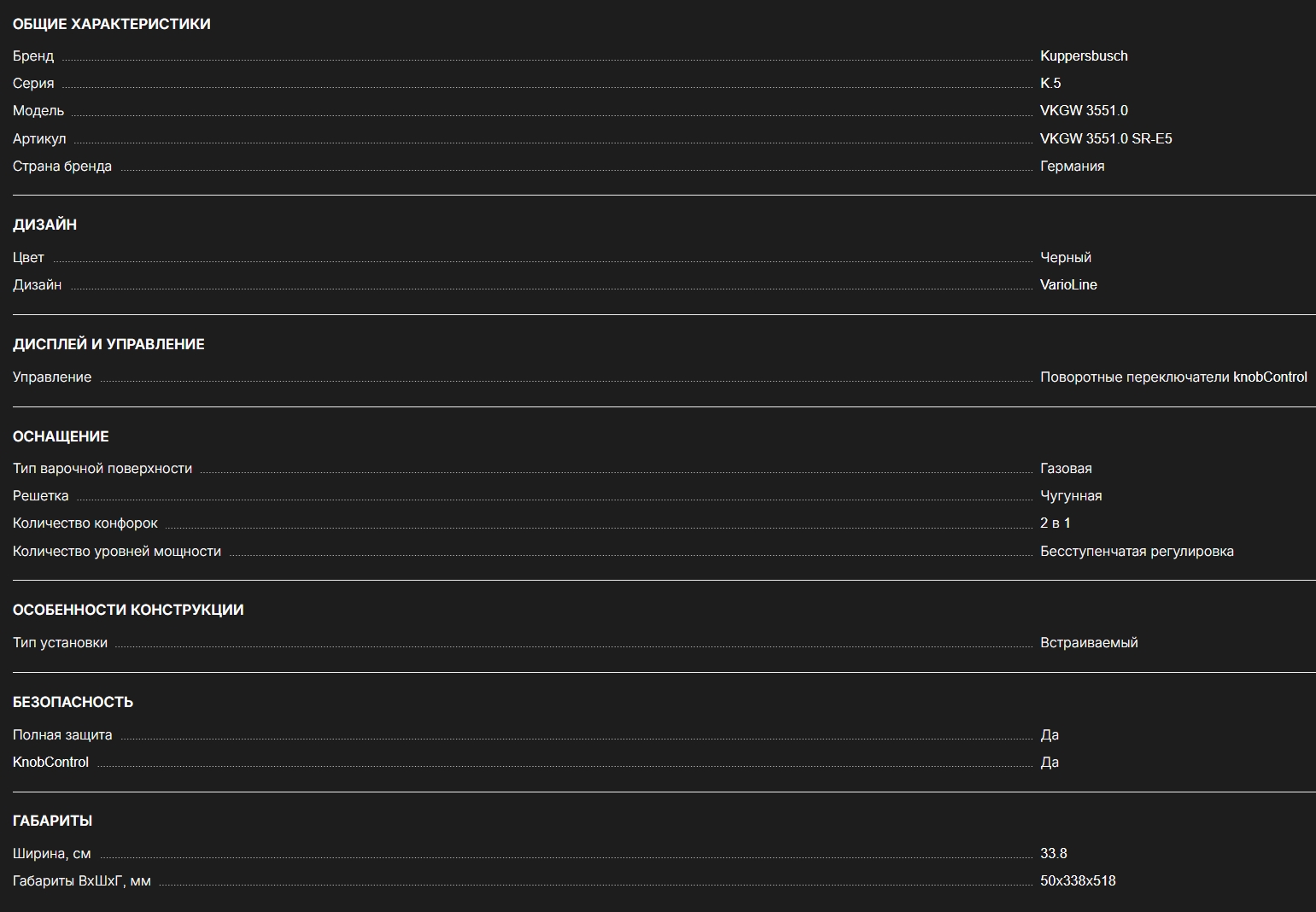Select the 'Количество конфорок' row label
Screen dimensions: 1316x912
click(x=85, y=523)
